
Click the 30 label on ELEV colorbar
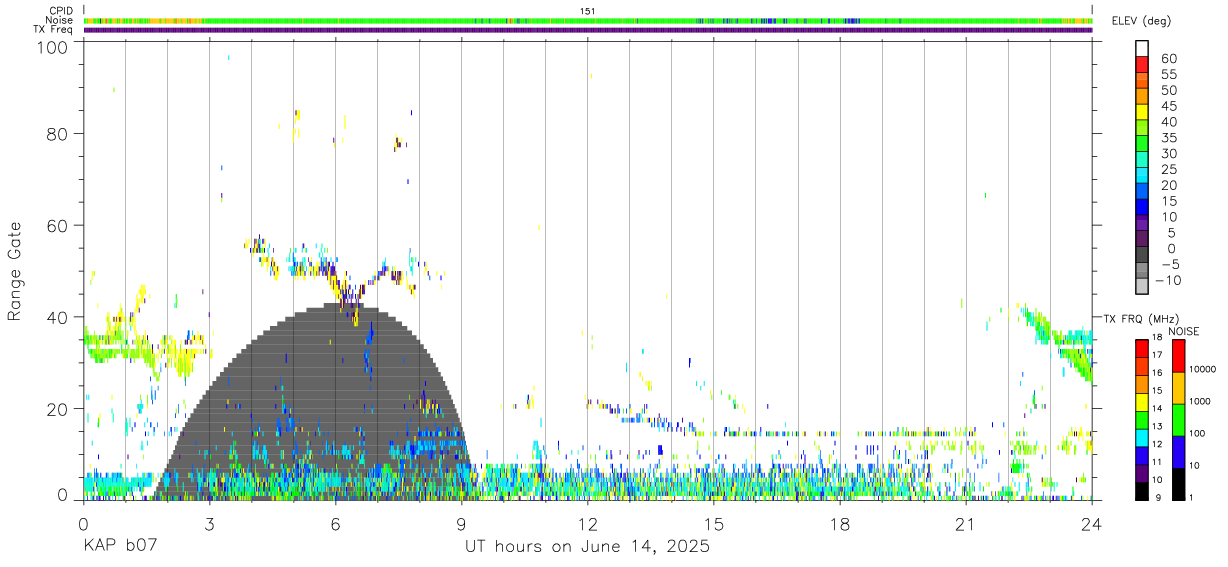point(1169,154)
